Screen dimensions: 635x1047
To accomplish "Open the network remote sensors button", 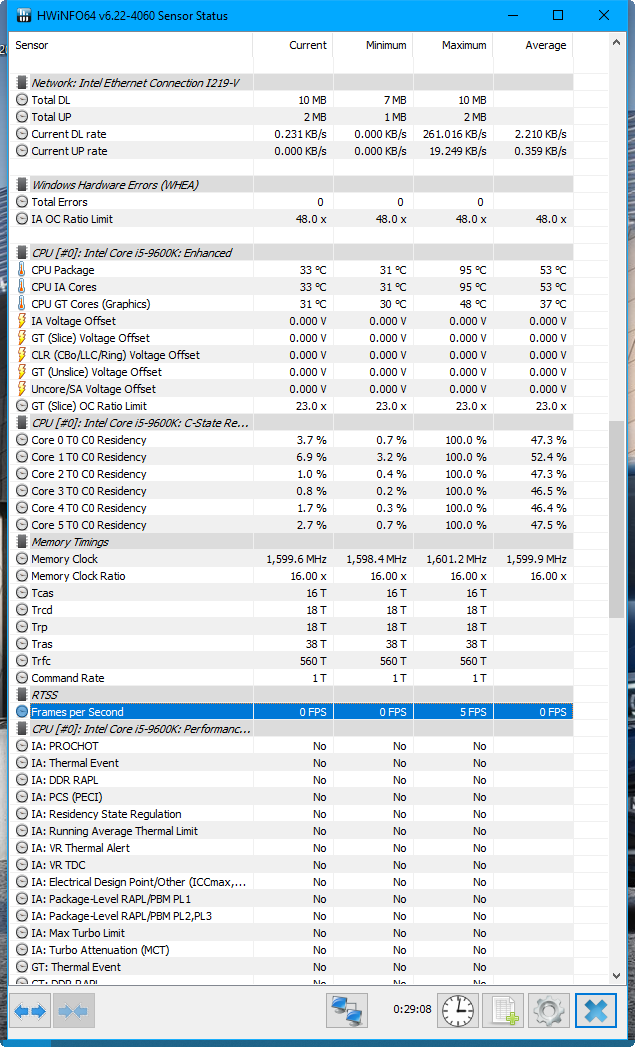I will click(x=347, y=1011).
